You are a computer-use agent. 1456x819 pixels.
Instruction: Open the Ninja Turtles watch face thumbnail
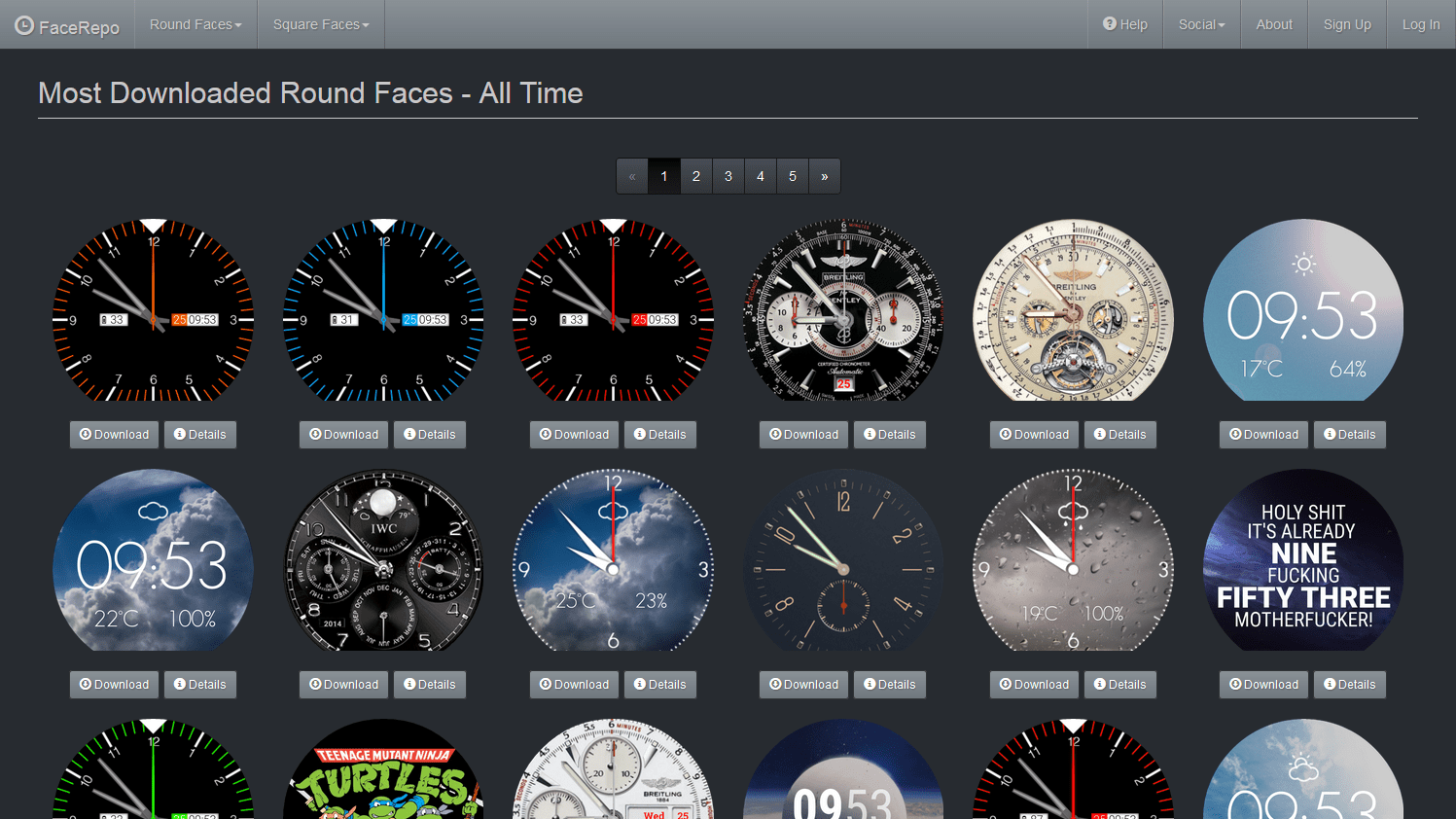[x=383, y=778]
